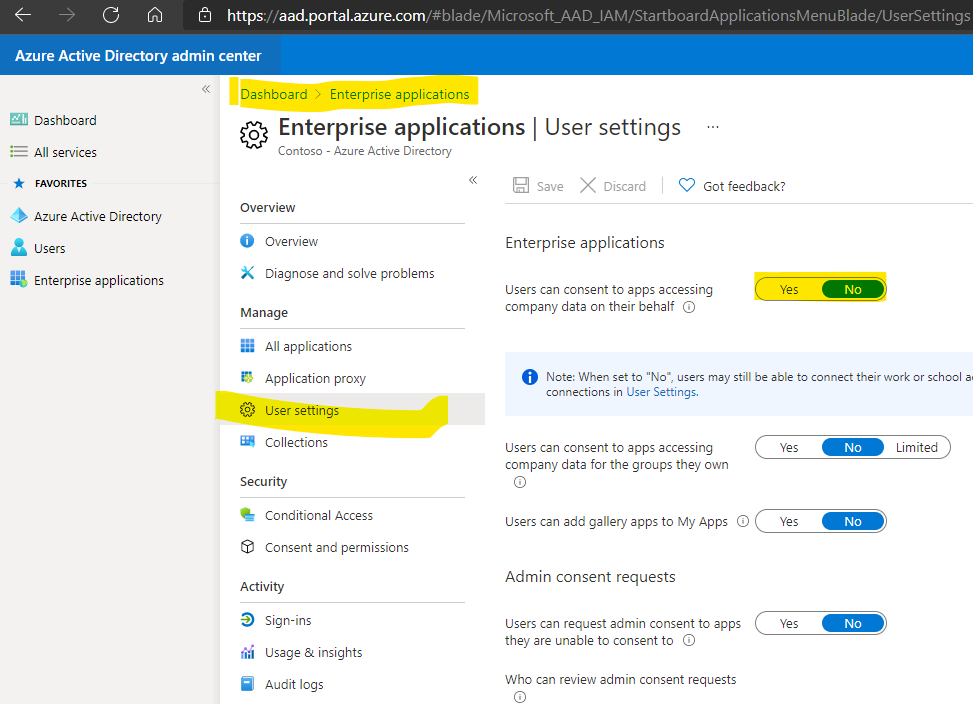This screenshot has height=704, width=973.
Task: Set request admin consent to No
Action: click(x=853, y=623)
